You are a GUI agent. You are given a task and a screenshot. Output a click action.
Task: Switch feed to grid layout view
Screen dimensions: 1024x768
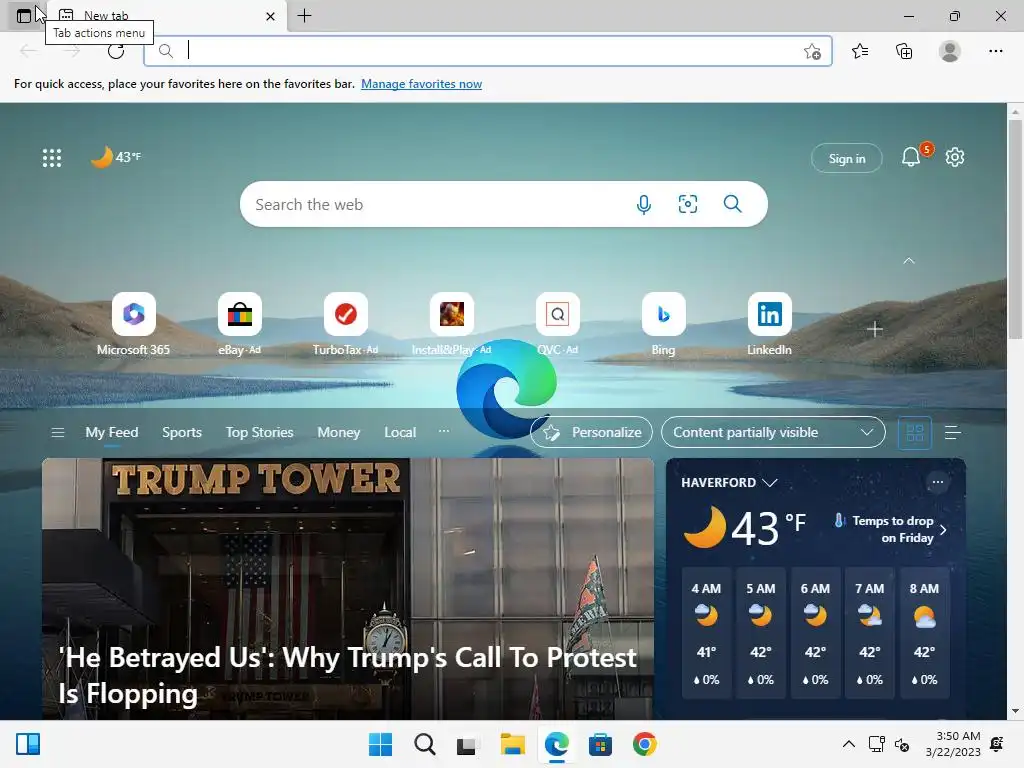click(x=915, y=432)
